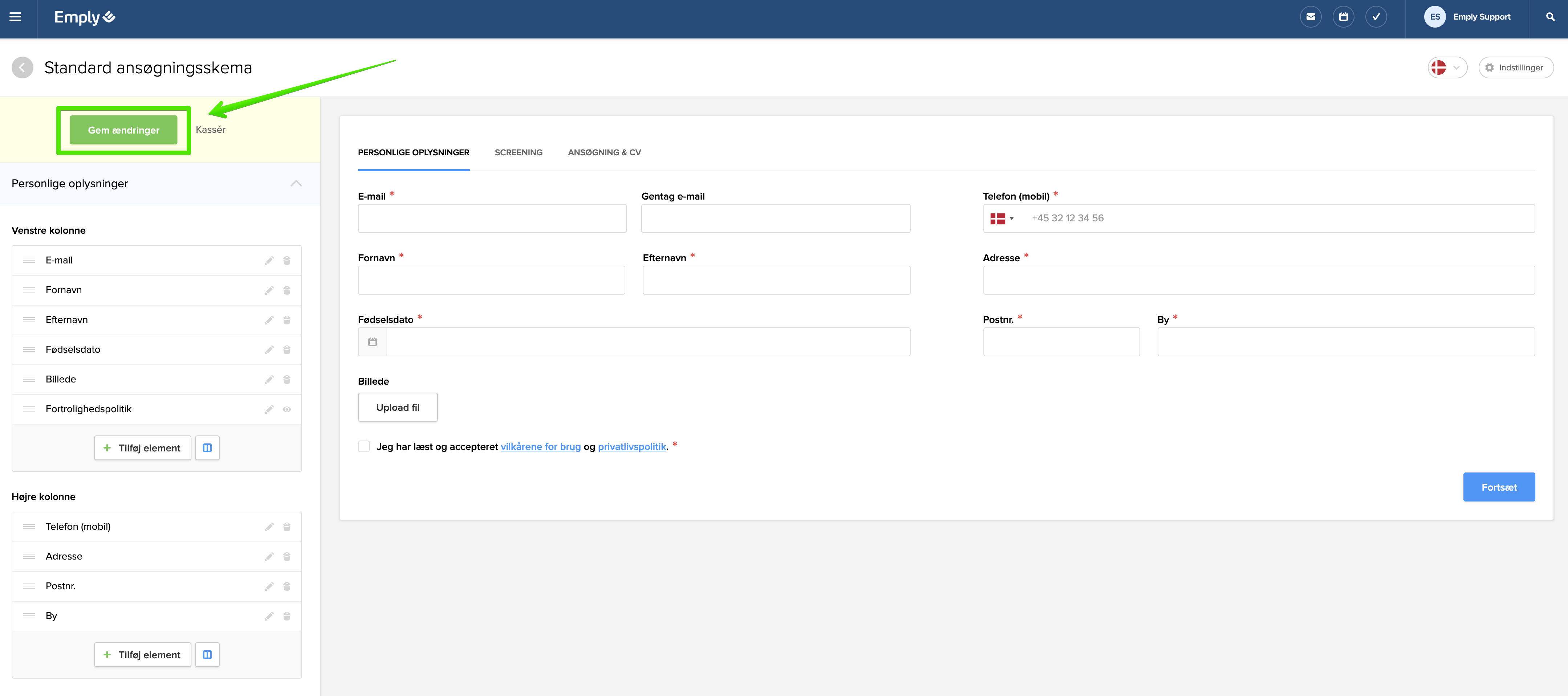
Task: Switch to Ansøgning & CV tab
Action: (604, 153)
